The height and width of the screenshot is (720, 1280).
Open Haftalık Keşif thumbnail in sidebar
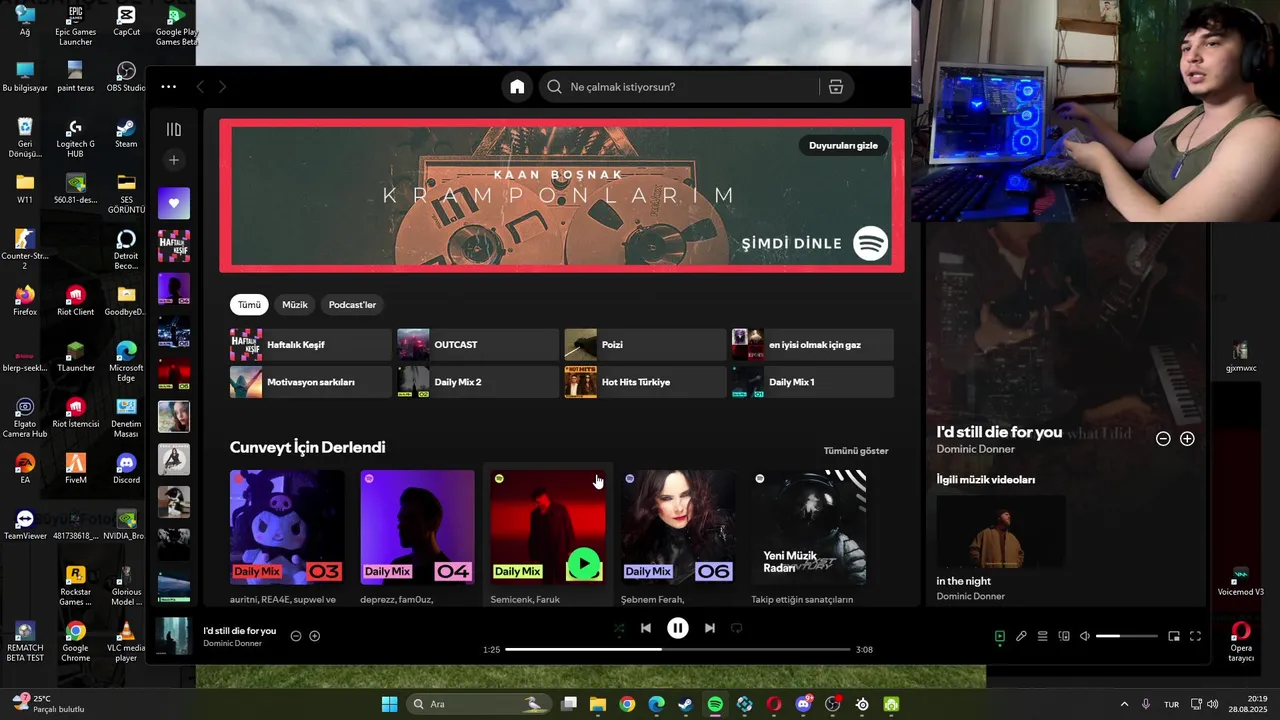coord(174,246)
